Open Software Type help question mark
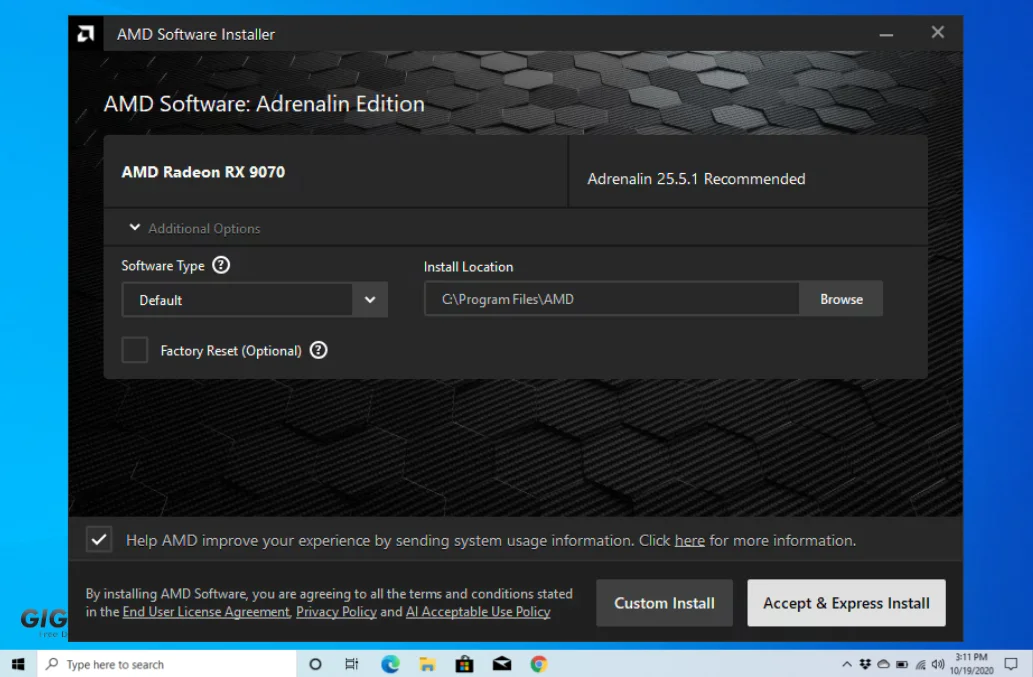1033x677 pixels. coord(221,265)
